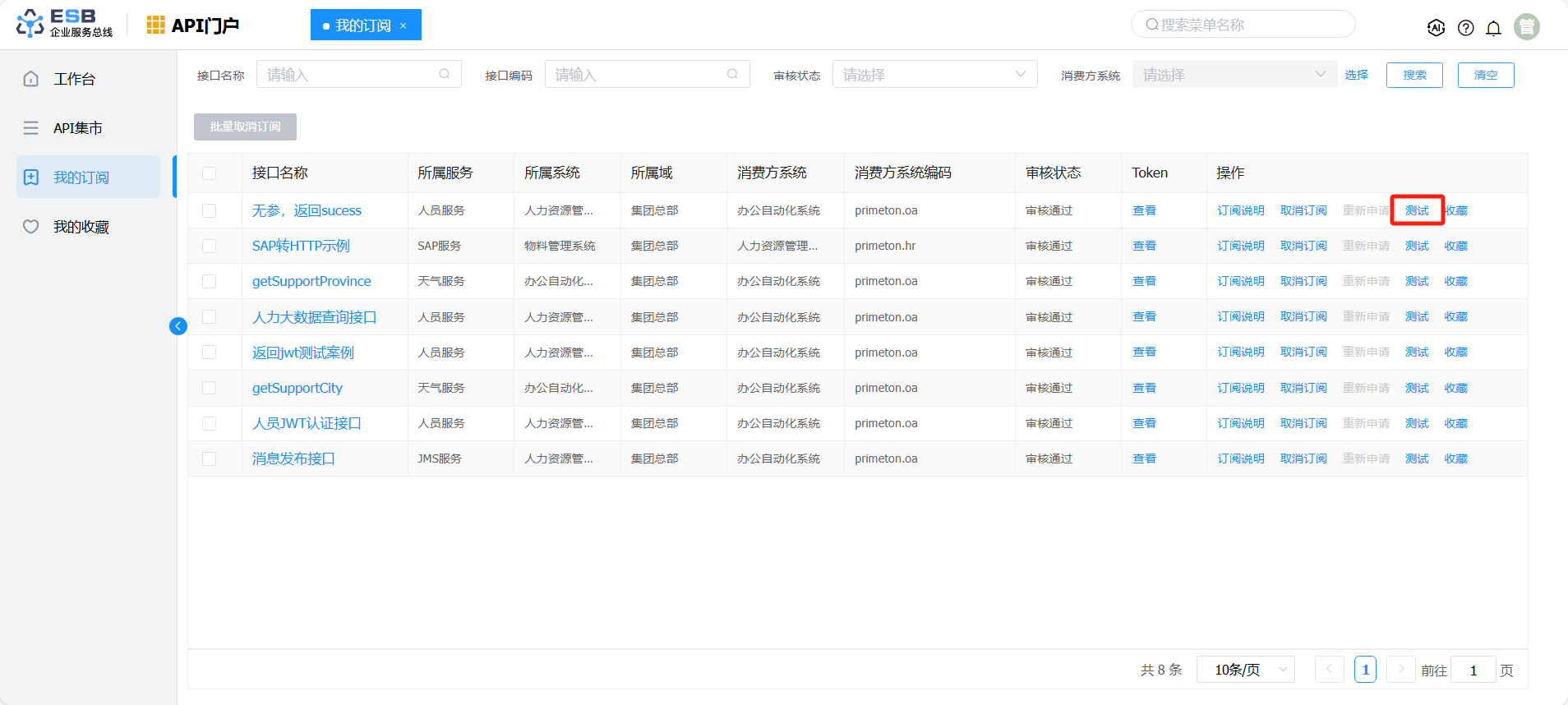Click the user avatar icon
Viewport: 1568px width, 705px height.
tap(1526, 27)
